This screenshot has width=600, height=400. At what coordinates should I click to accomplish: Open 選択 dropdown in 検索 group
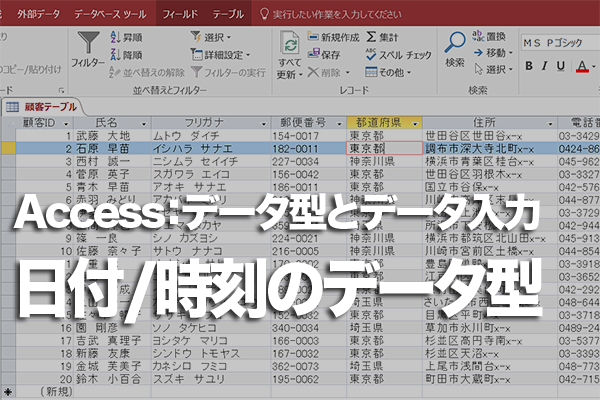coord(493,69)
